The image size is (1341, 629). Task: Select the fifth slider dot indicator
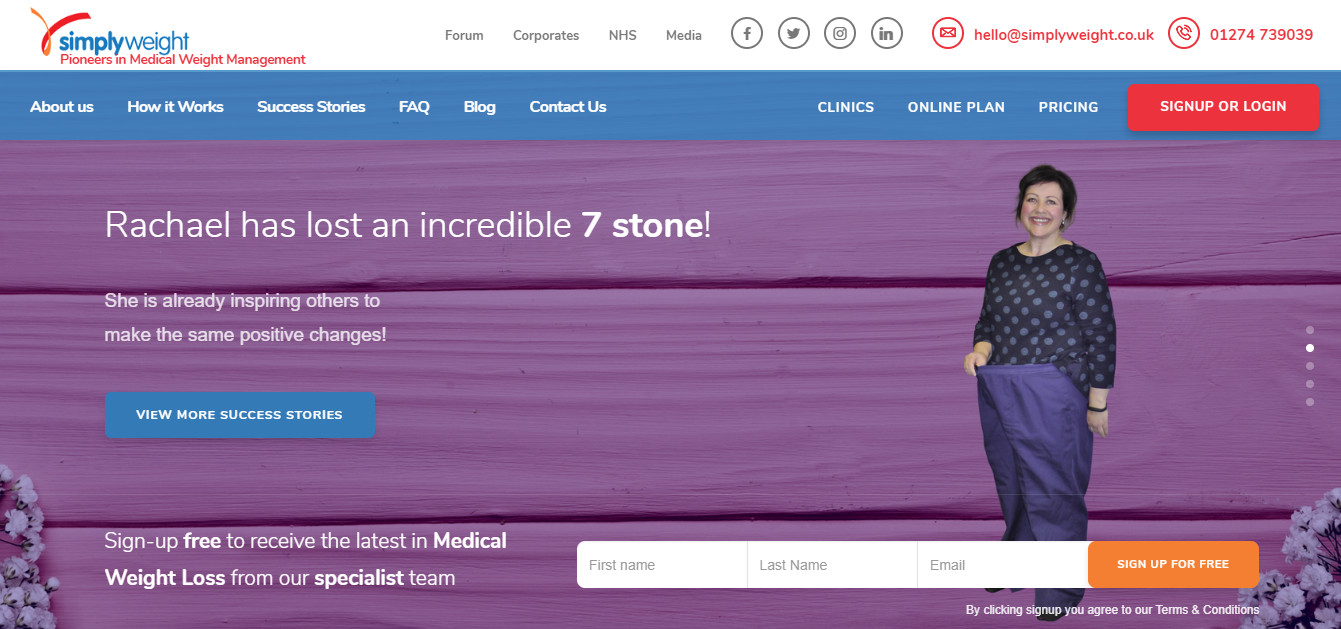coord(1310,402)
